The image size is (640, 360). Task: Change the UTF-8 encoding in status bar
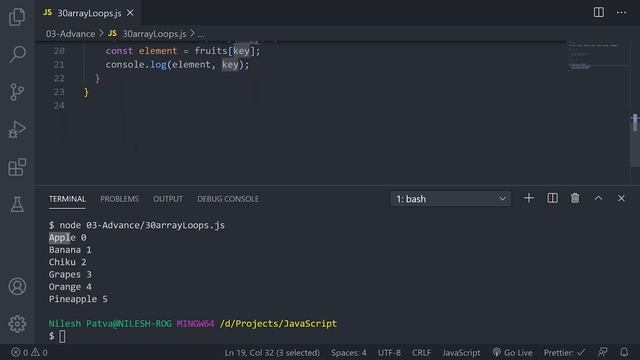[389, 353]
